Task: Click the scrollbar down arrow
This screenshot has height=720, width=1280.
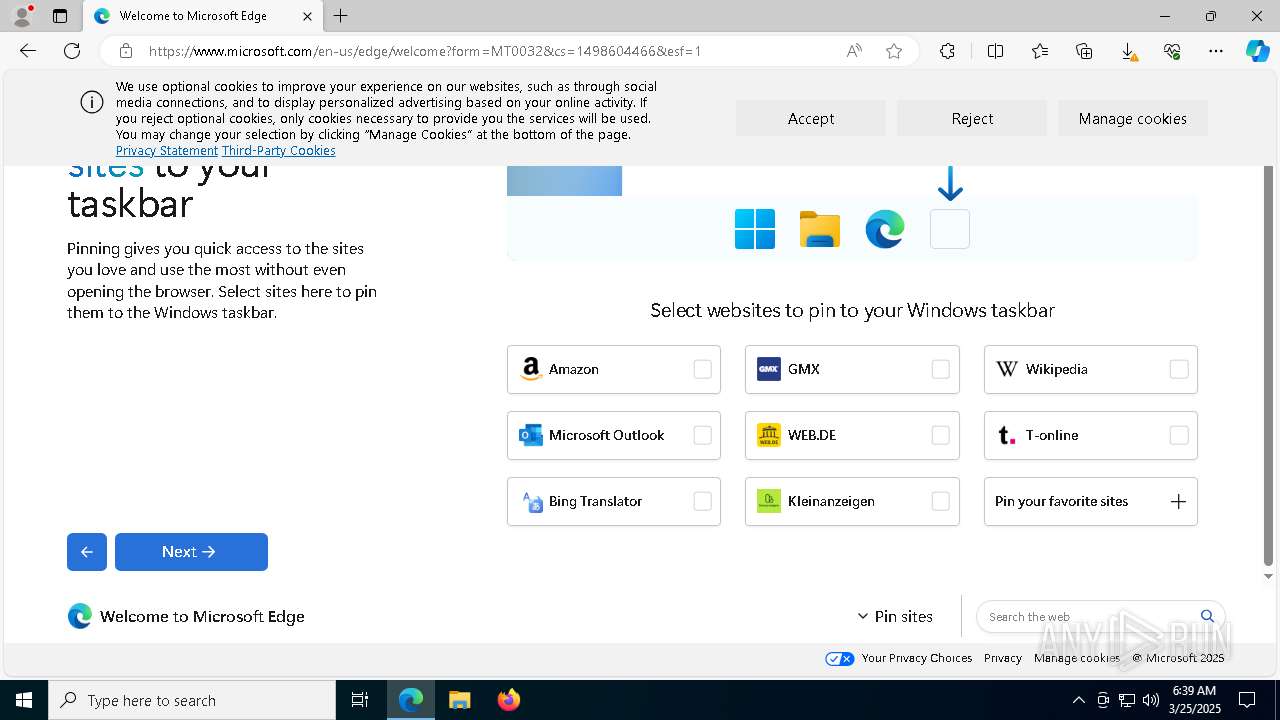Action: (x=1268, y=576)
